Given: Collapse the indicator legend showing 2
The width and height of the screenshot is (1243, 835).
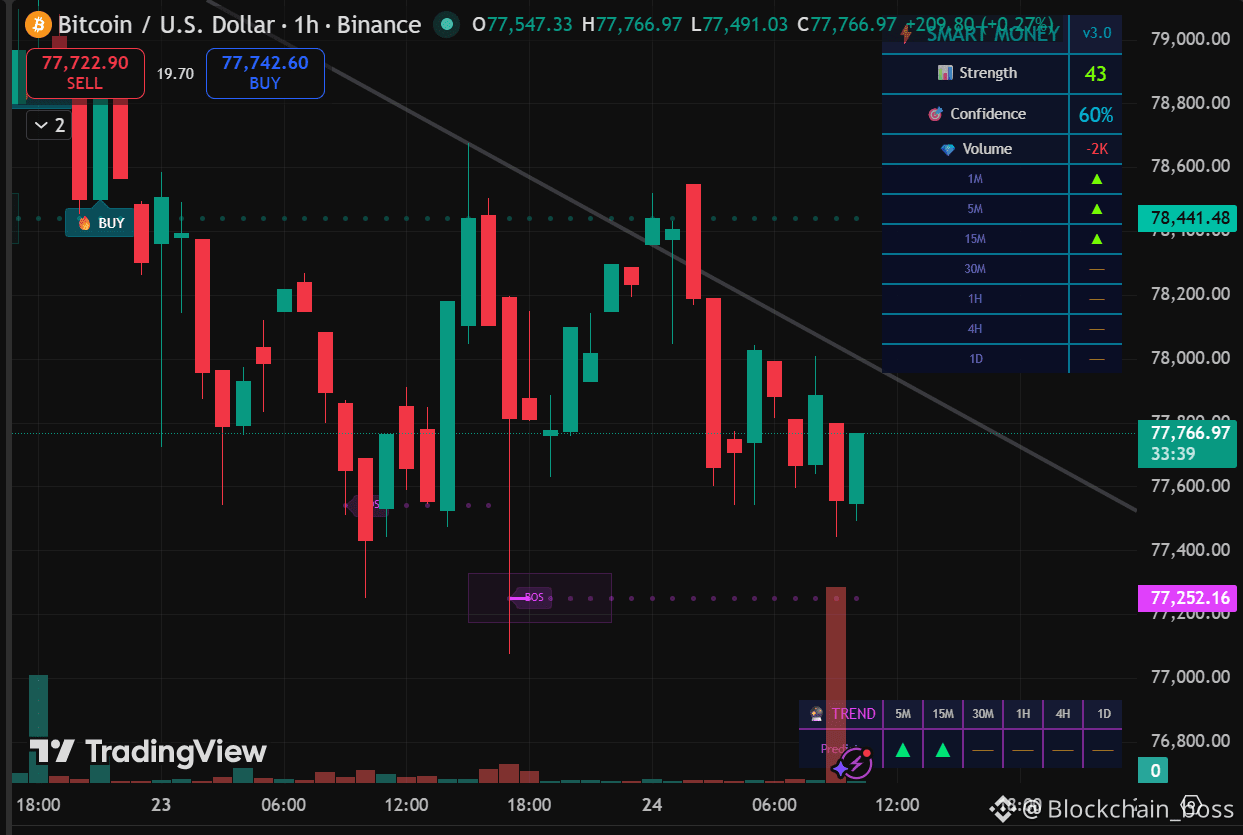Looking at the screenshot, I should 50,125.
